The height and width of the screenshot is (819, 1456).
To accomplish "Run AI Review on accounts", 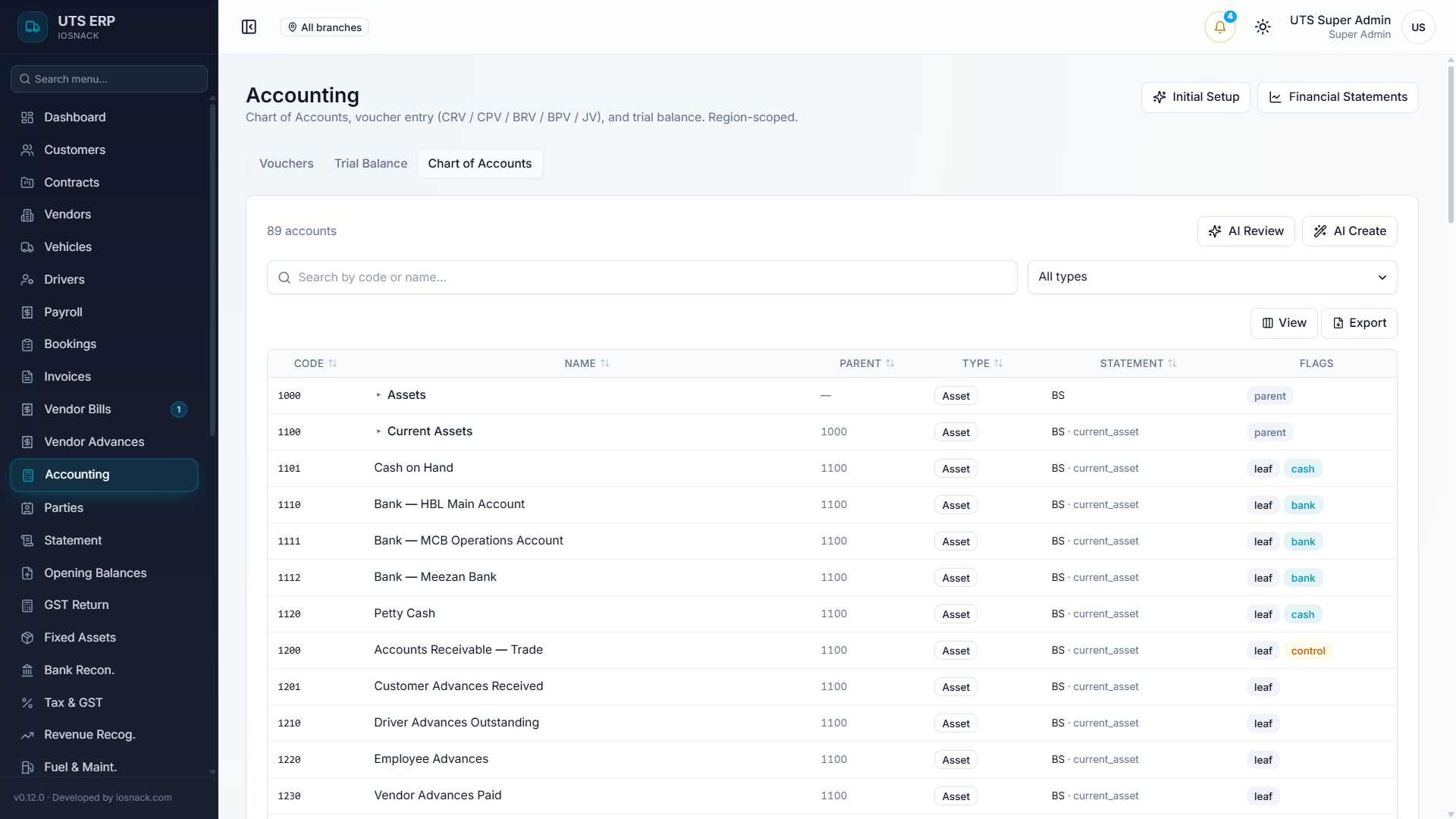I will click(x=1246, y=231).
